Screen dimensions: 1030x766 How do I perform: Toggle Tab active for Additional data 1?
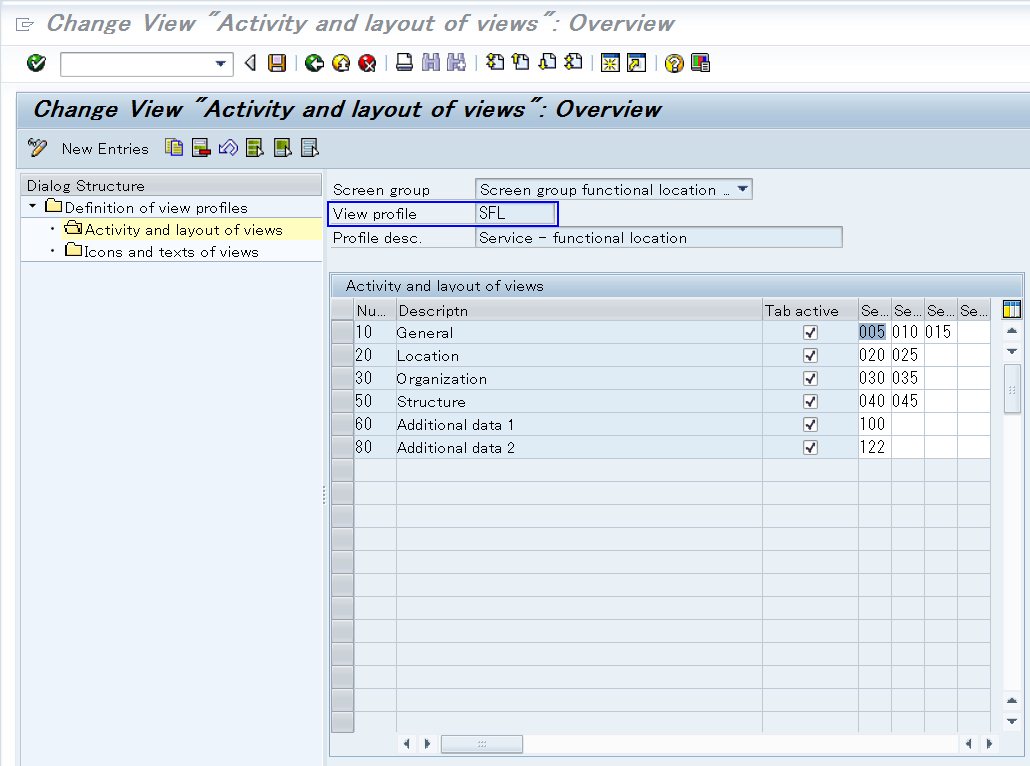point(811,424)
